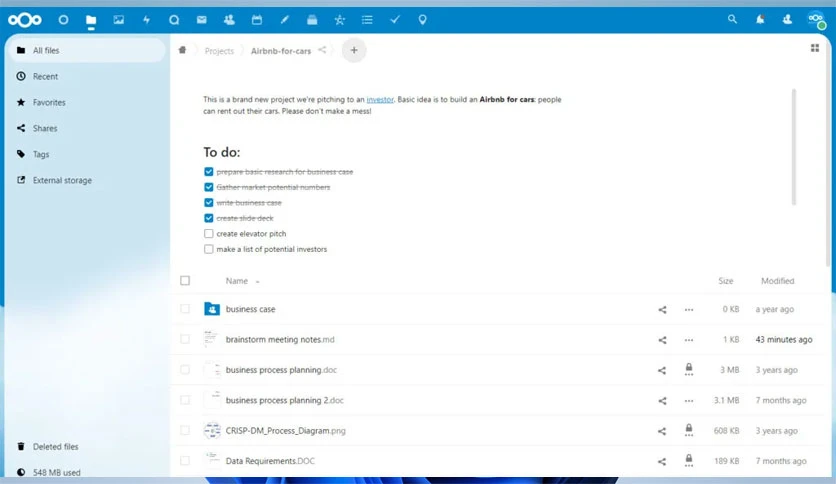
Task: Navigate to Projects breadcrumb
Action: (x=219, y=51)
